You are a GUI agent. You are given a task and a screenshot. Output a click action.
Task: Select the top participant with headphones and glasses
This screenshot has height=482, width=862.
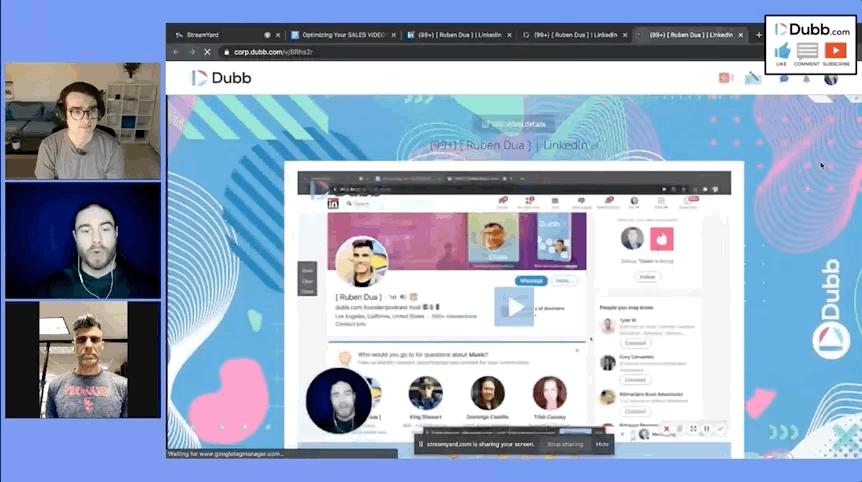(x=83, y=121)
